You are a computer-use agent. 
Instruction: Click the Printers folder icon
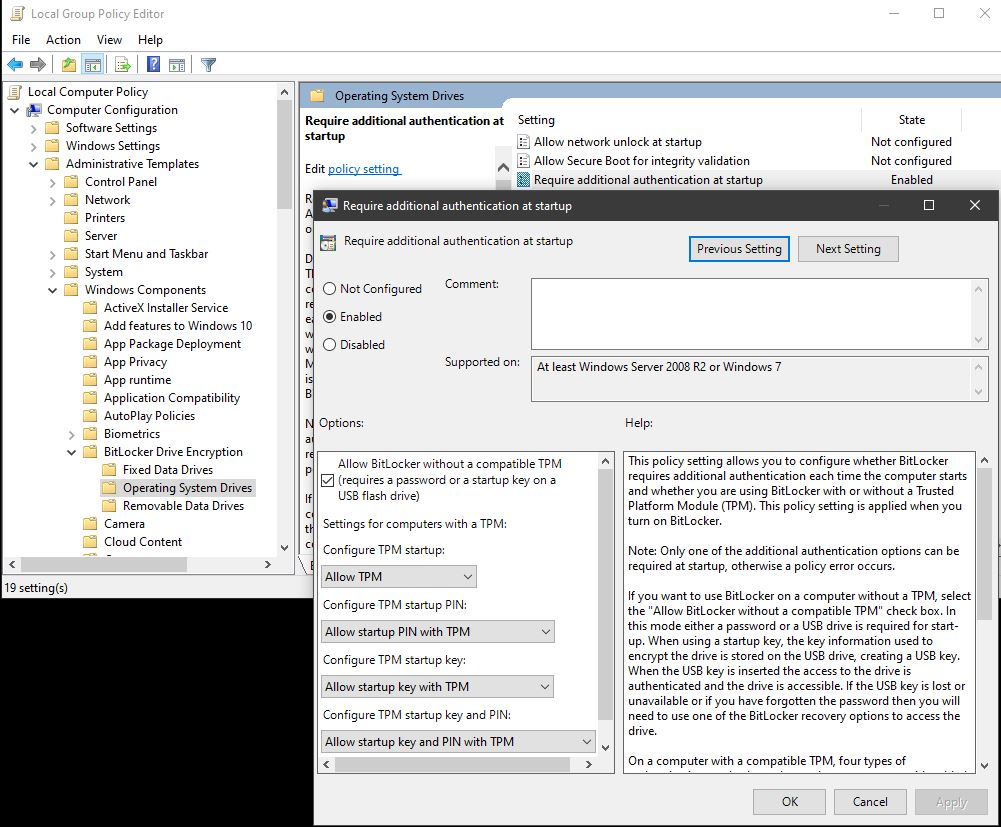[71, 218]
